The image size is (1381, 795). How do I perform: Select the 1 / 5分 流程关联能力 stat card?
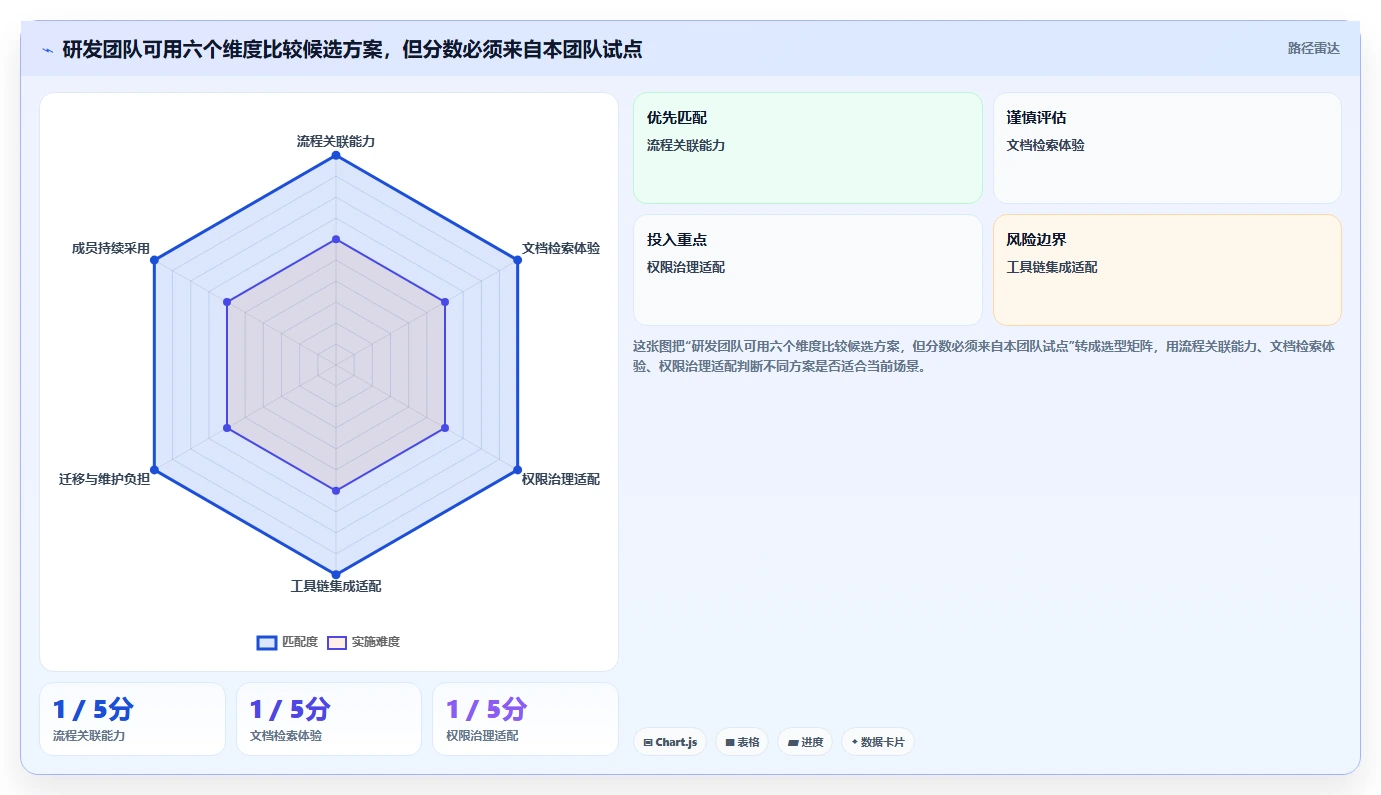tap(132, 719)
